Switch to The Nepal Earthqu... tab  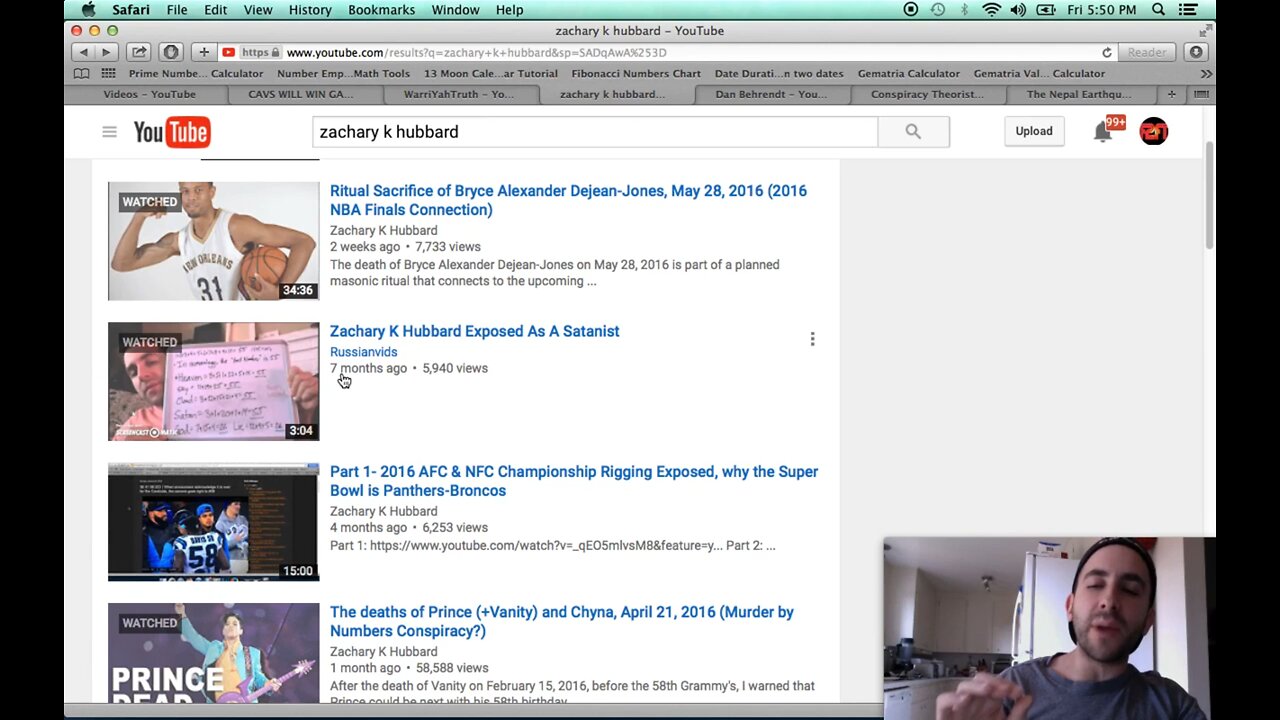coord(1079,94)
